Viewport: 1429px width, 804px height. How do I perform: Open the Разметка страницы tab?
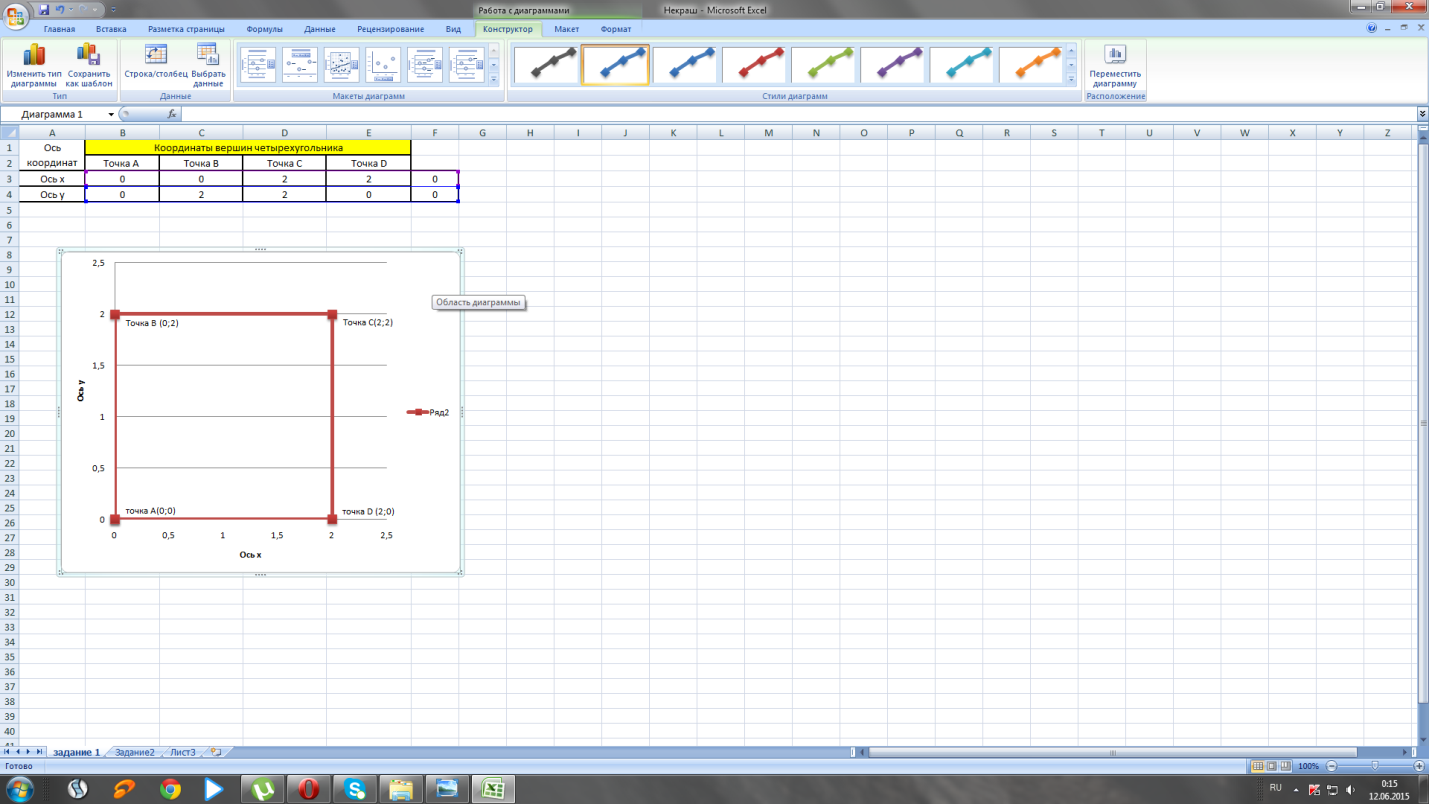[x=186, y=30]
